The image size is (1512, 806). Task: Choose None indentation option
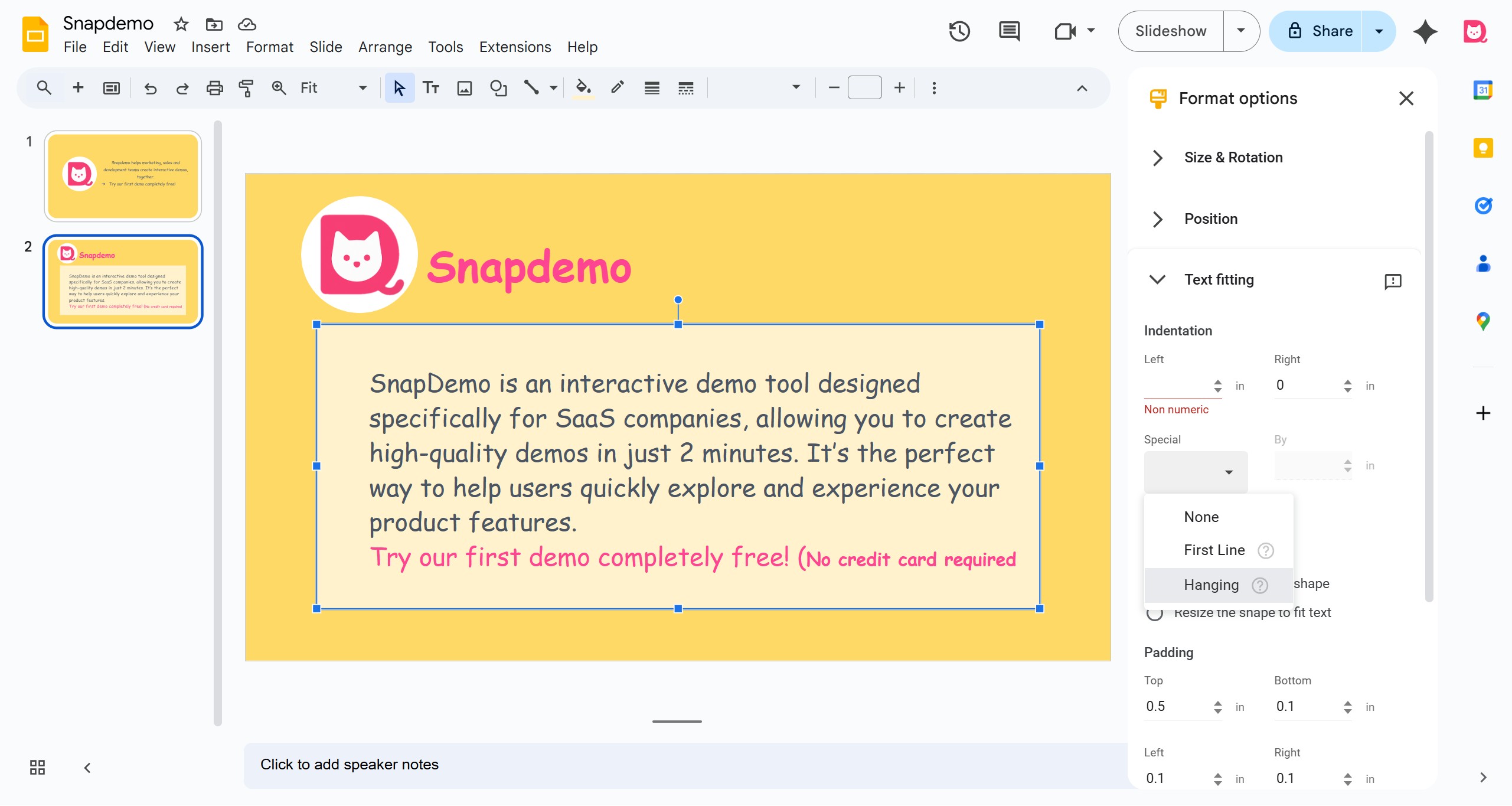tap(1218, 517)
